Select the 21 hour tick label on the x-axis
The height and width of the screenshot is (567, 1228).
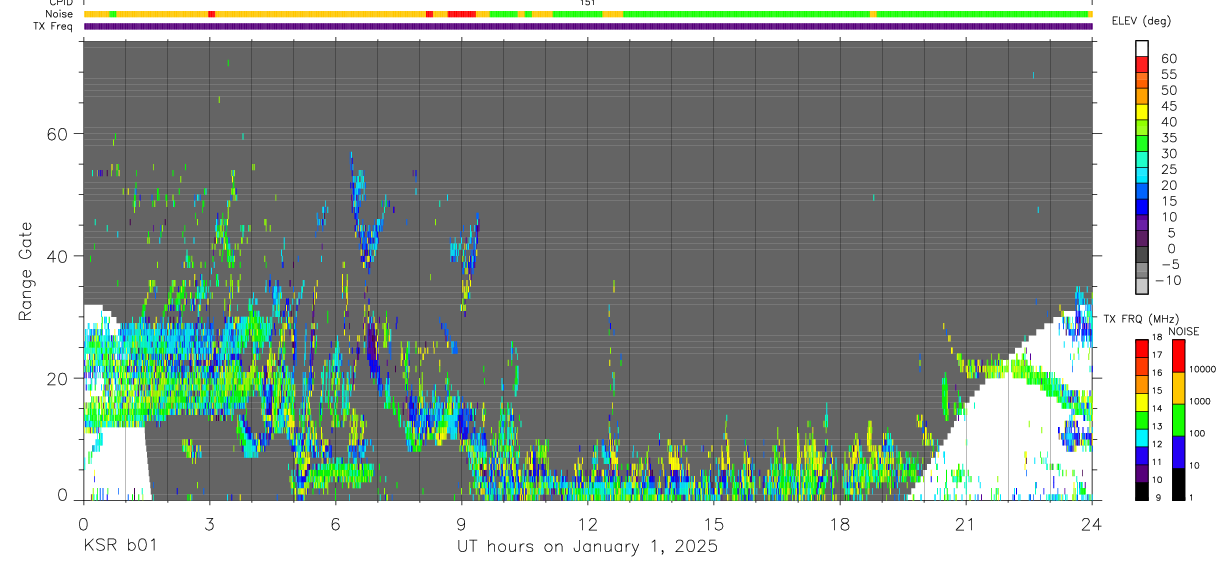click(x=966, y=523)
